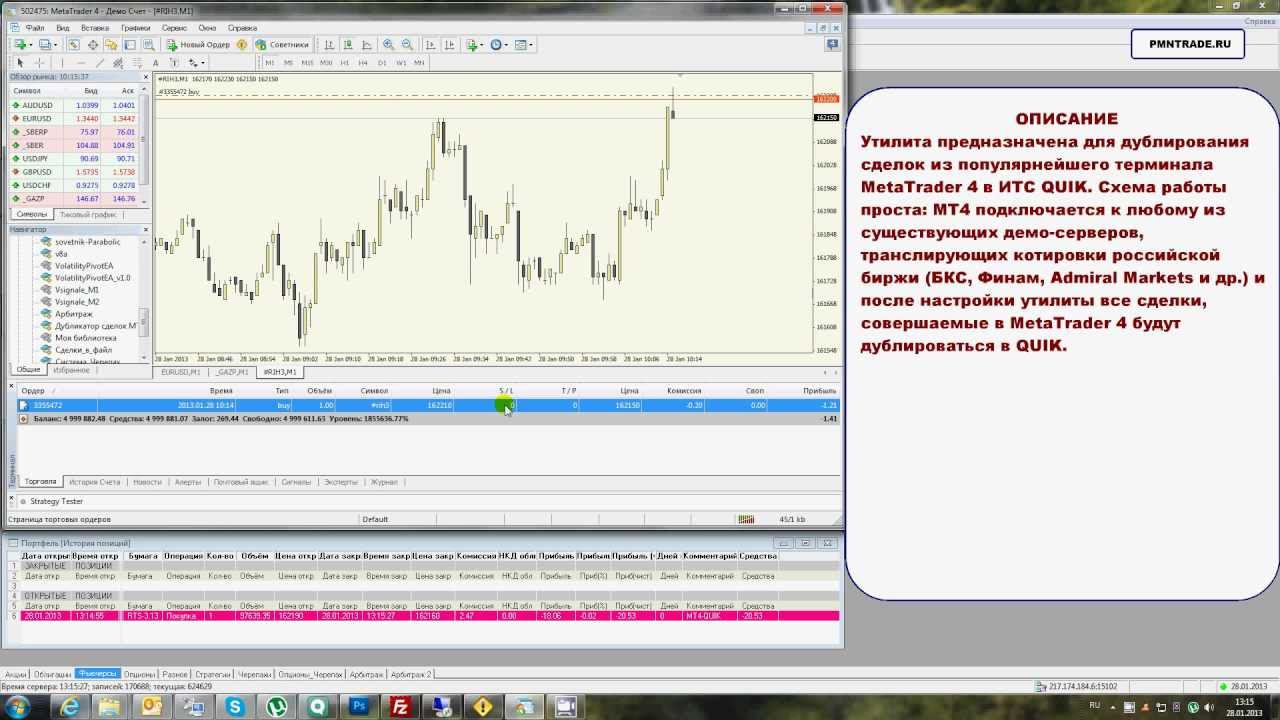
Task: Toggle chart auto scroll
Action: [x=431, y=44]
